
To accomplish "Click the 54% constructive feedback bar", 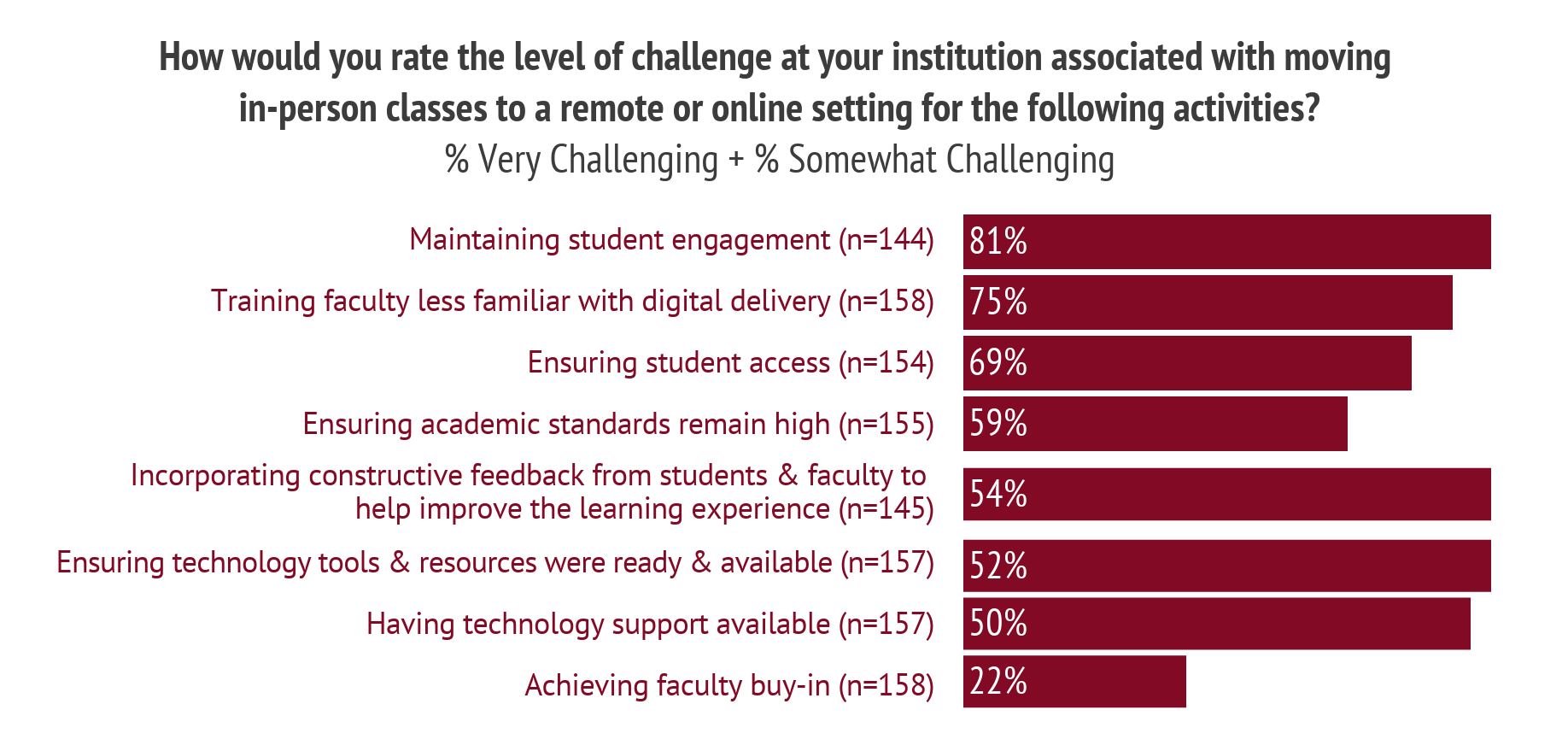I will (x=1226, y=494).
